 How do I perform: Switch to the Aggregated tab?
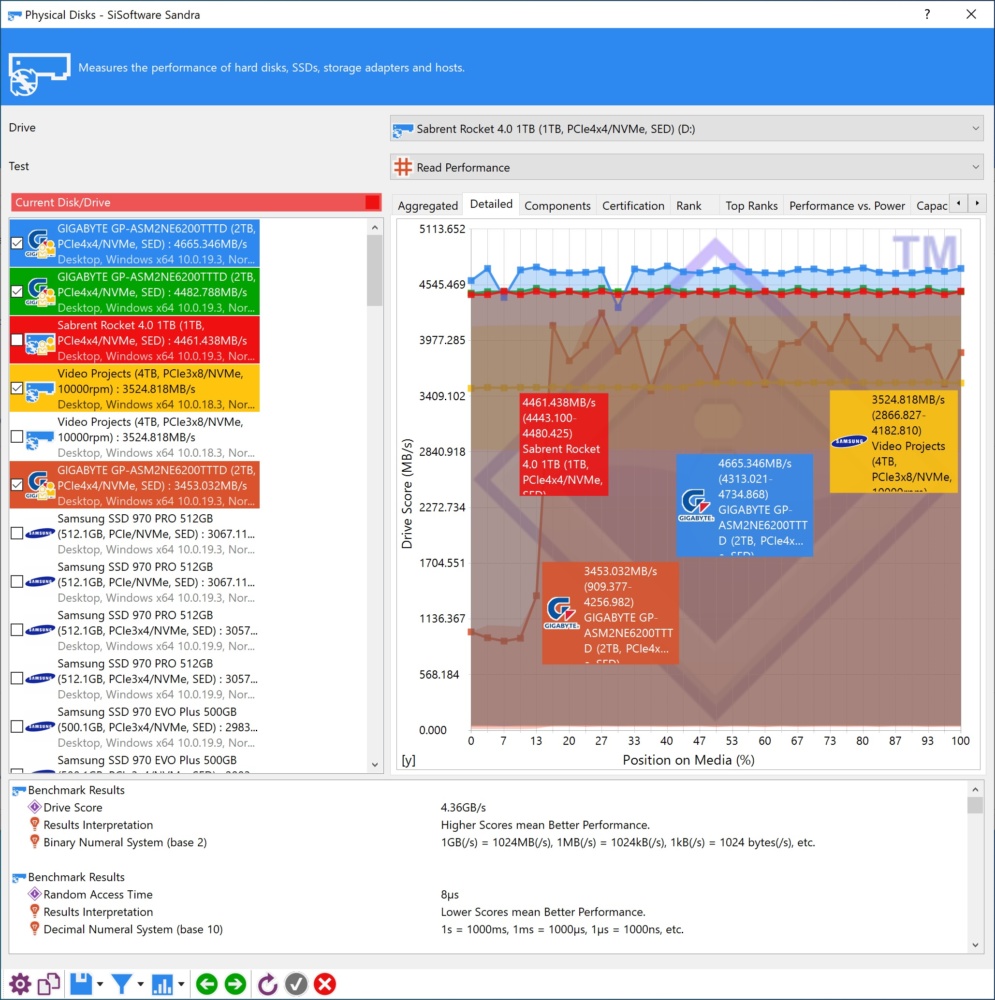427,205
